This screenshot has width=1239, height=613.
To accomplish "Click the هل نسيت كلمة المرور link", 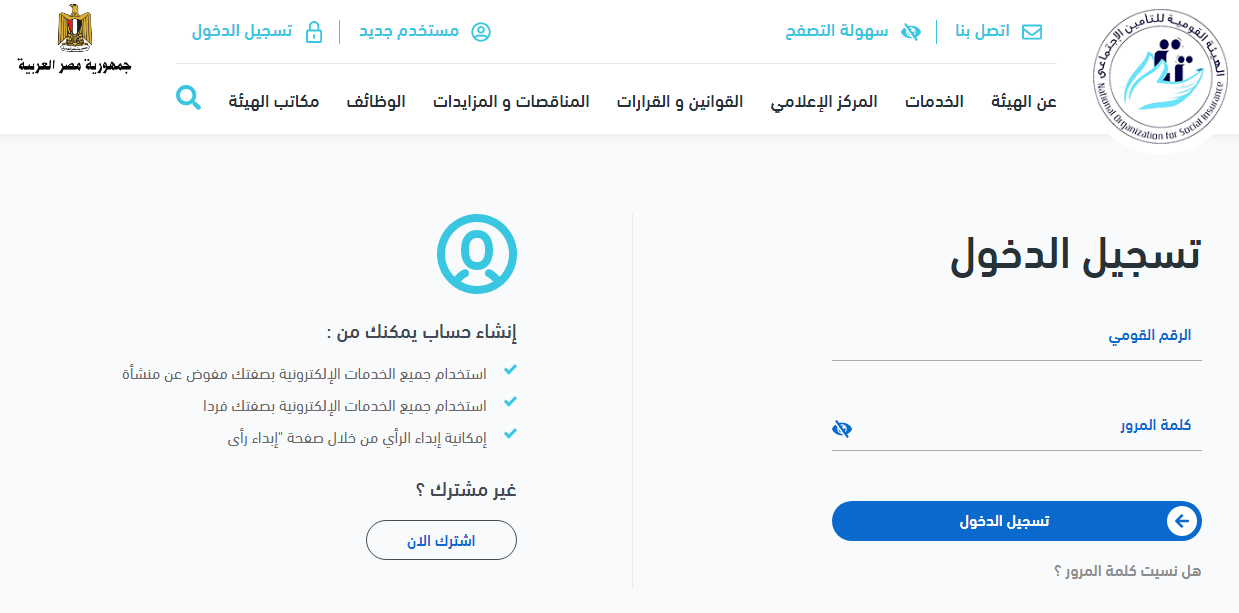I will [x=1127, y=571].
